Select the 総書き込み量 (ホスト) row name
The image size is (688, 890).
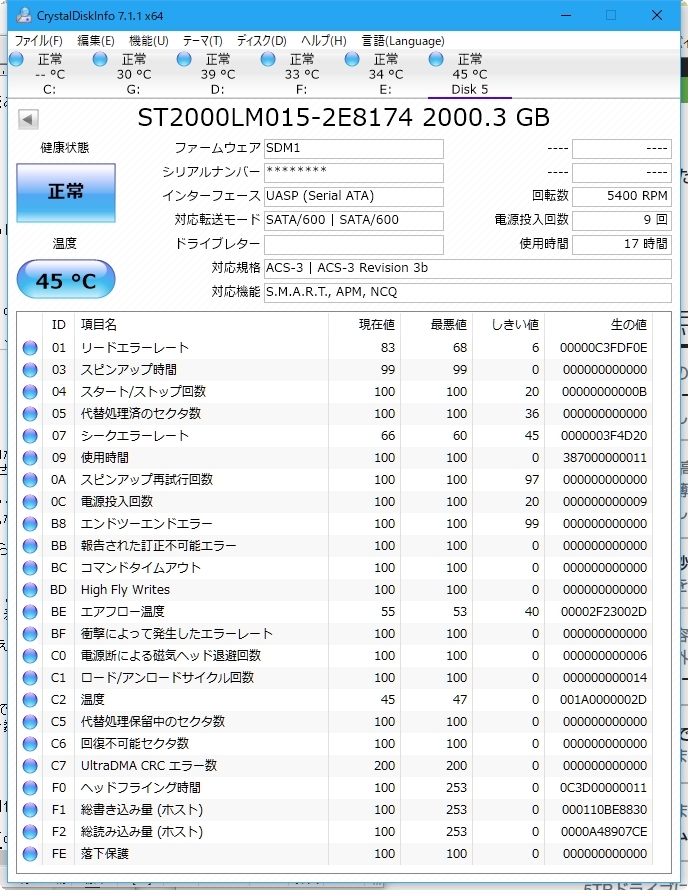click(x=142, y=810)
